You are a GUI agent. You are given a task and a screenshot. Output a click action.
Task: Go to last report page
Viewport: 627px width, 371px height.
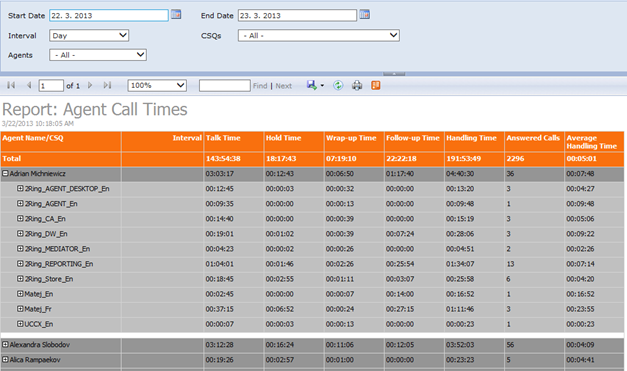pyautogui.click(x=107, y=85)
